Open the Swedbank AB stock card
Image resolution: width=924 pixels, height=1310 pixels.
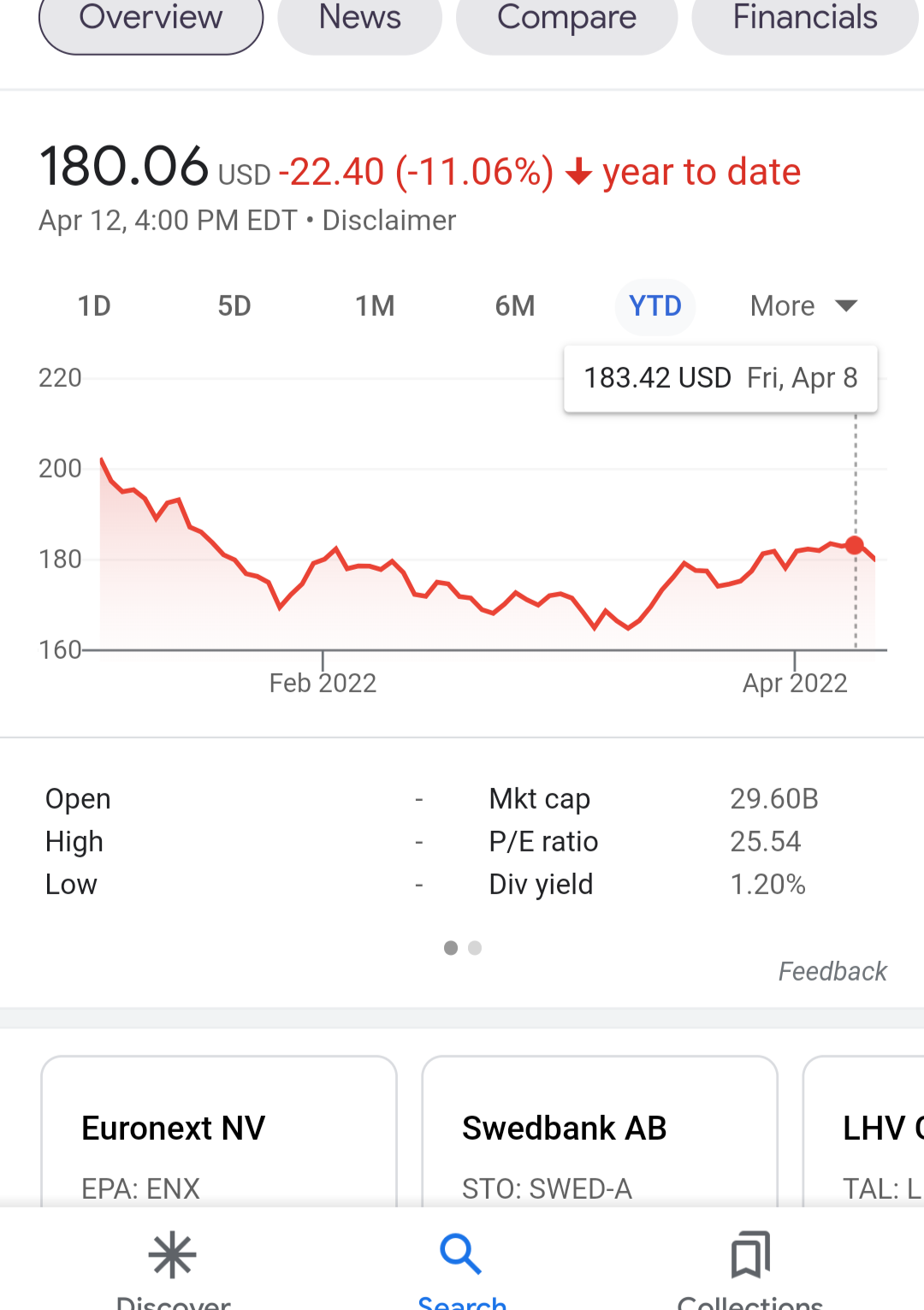(x=600, y=1131)
